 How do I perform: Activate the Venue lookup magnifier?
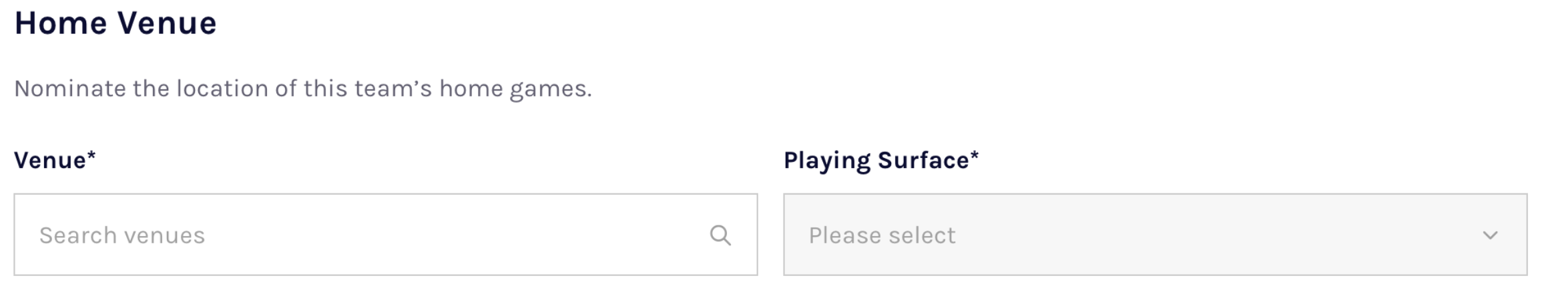(x=720, y=235)
